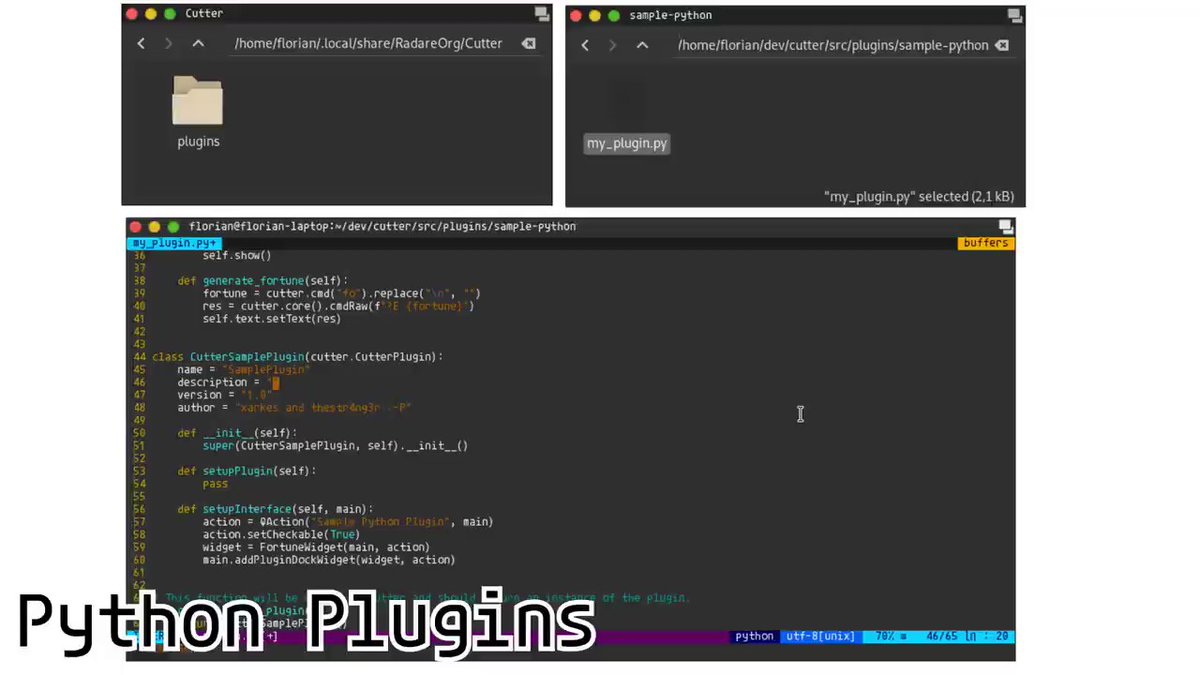
Task: Click the python filetype in status line
Action: [x=754, y=636]
